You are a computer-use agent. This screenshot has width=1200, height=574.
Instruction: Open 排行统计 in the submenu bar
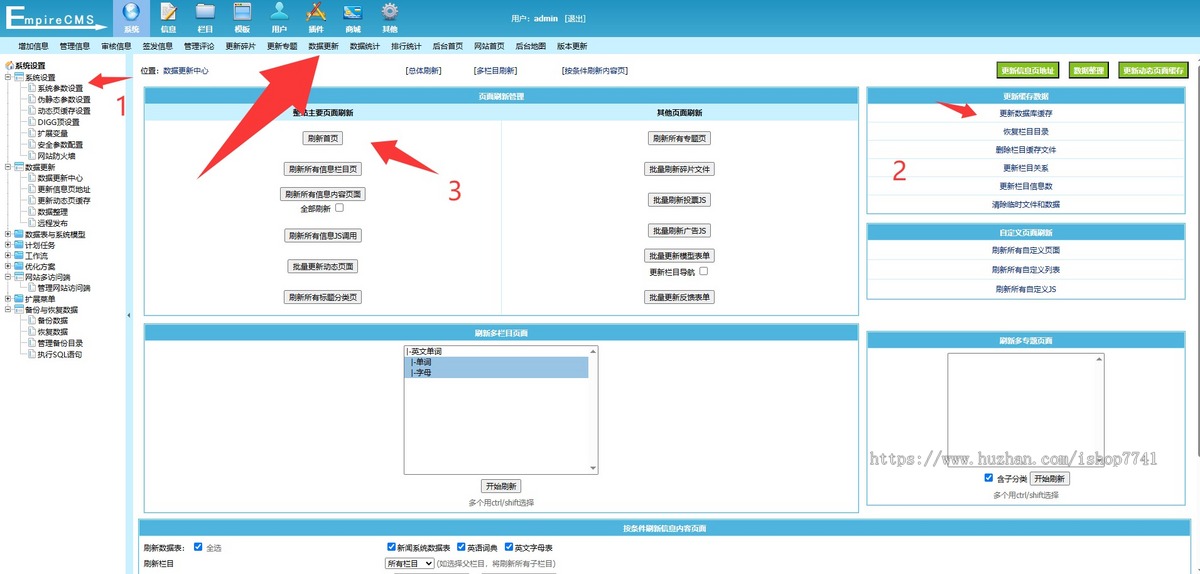406,46
